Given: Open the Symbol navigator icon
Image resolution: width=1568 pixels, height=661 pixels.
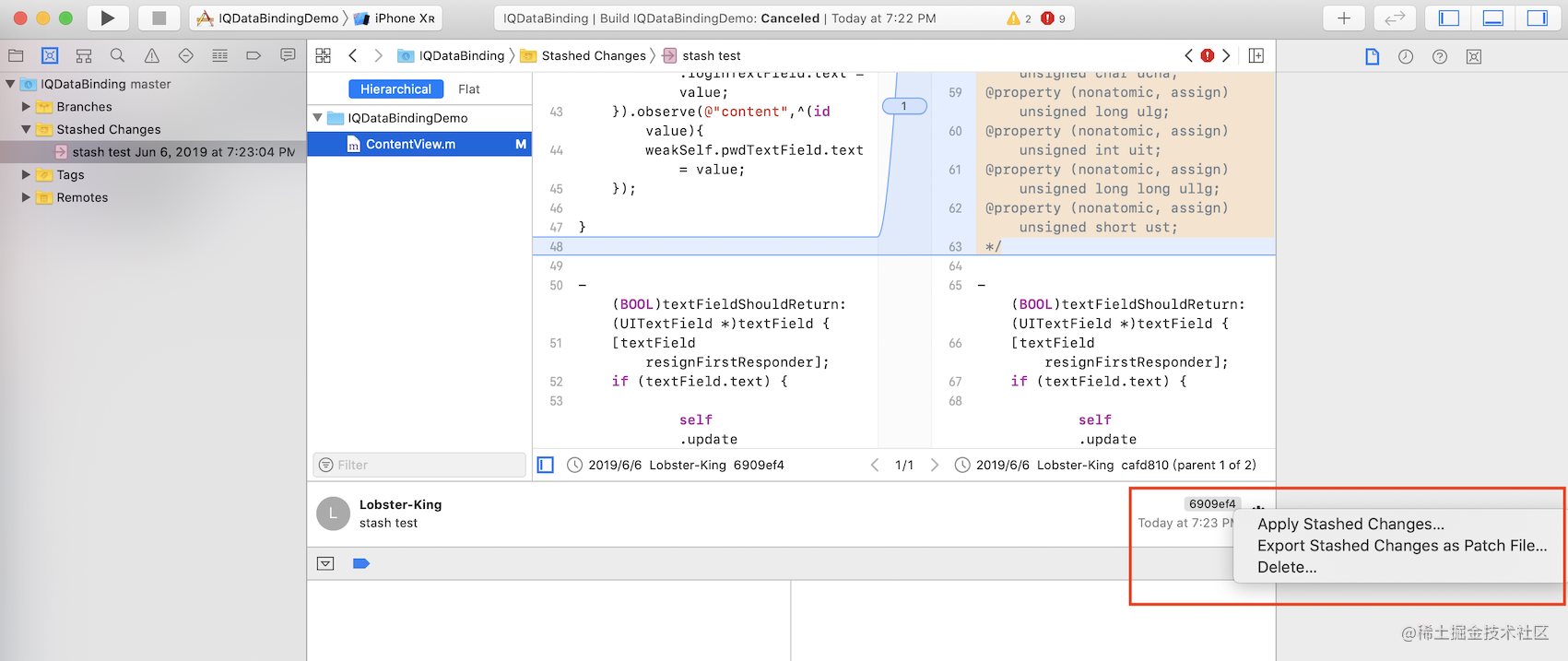Looking at the screenshot, I should click(x=84, y=55).
